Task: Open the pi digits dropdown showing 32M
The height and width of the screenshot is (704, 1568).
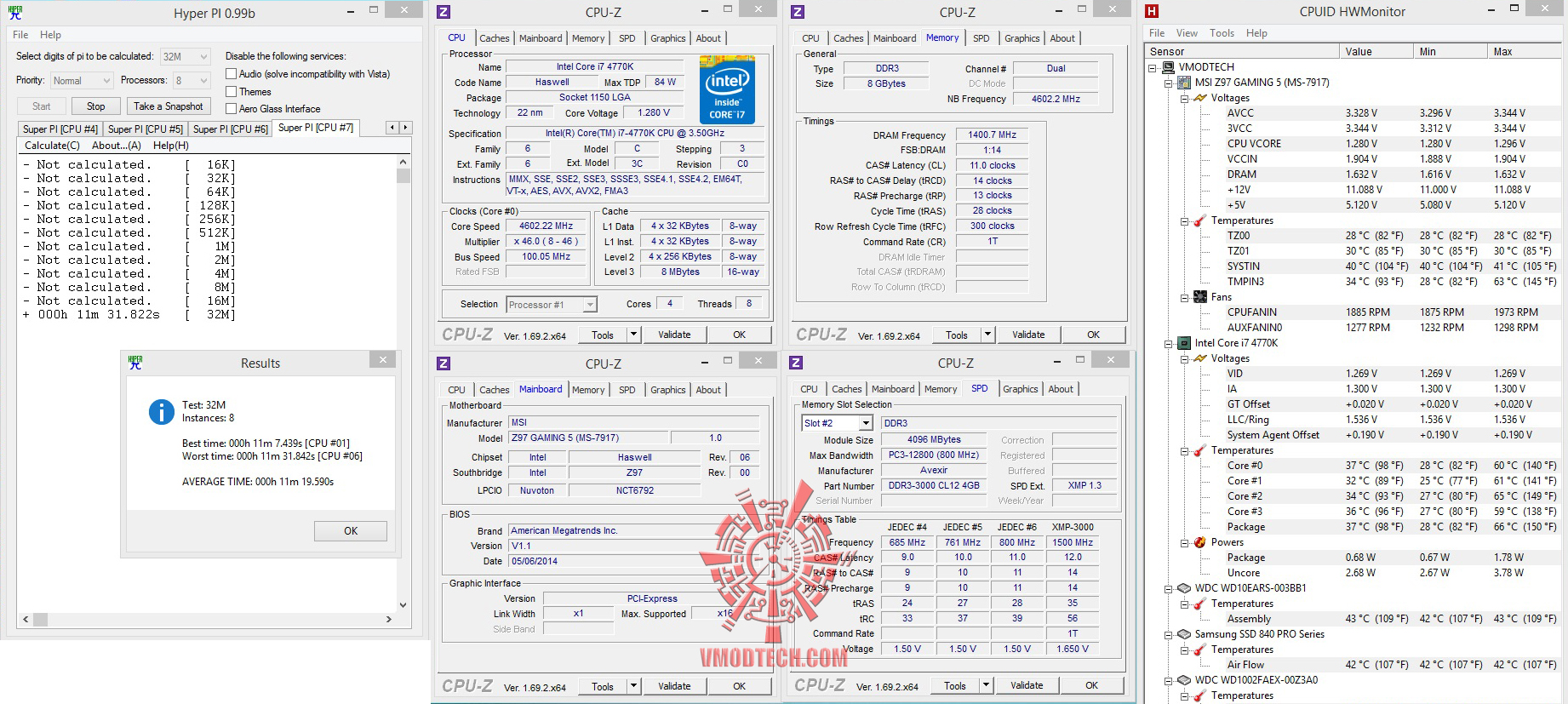Action: click(x=185, y=57)
